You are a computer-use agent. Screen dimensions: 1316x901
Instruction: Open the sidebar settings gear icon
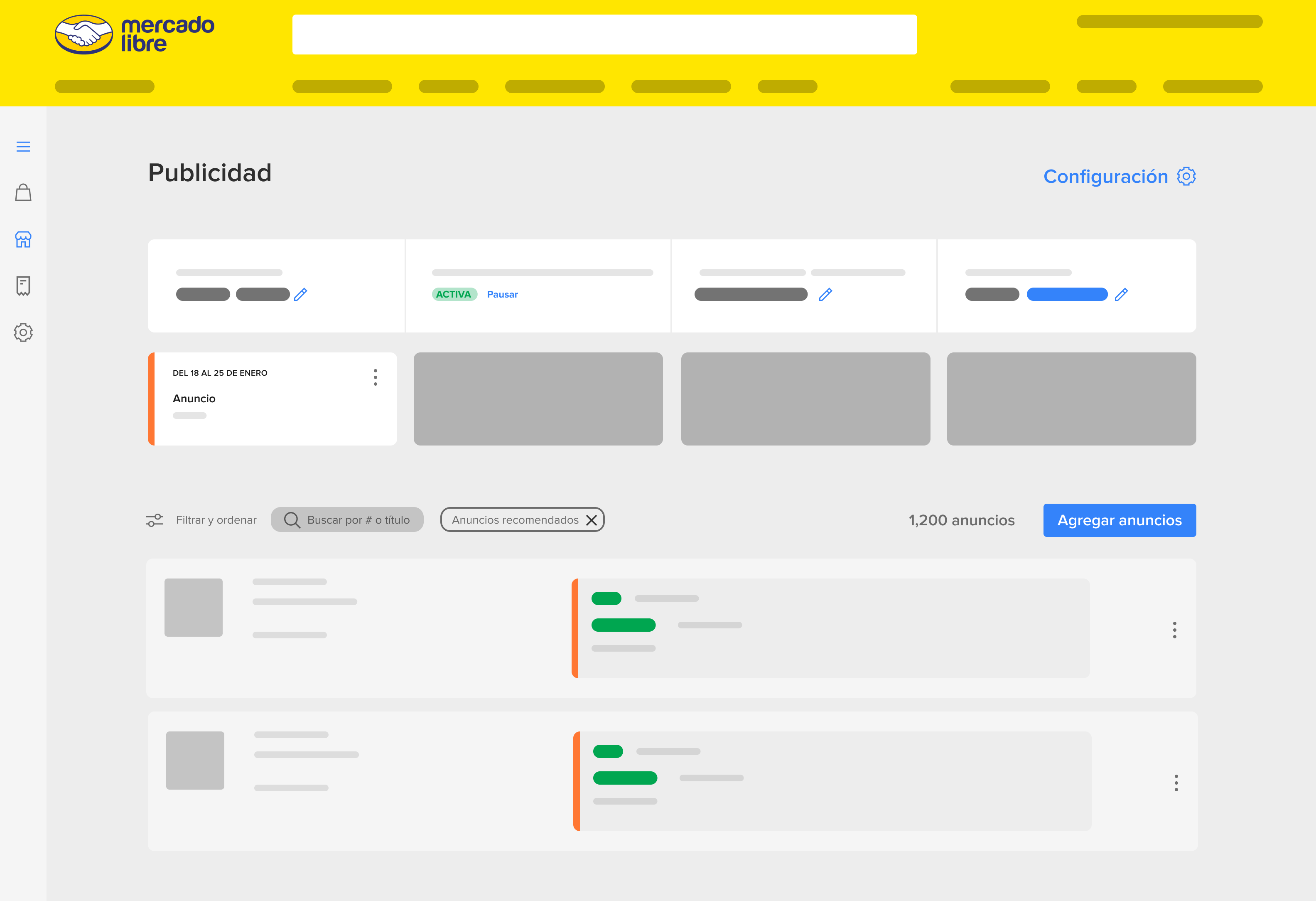(23, 332)
